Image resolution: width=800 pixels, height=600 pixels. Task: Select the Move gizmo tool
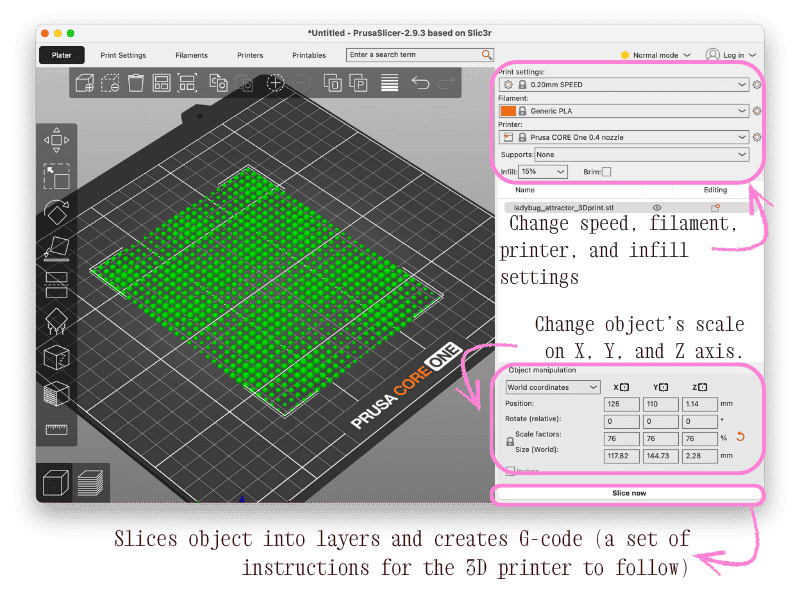57,139
